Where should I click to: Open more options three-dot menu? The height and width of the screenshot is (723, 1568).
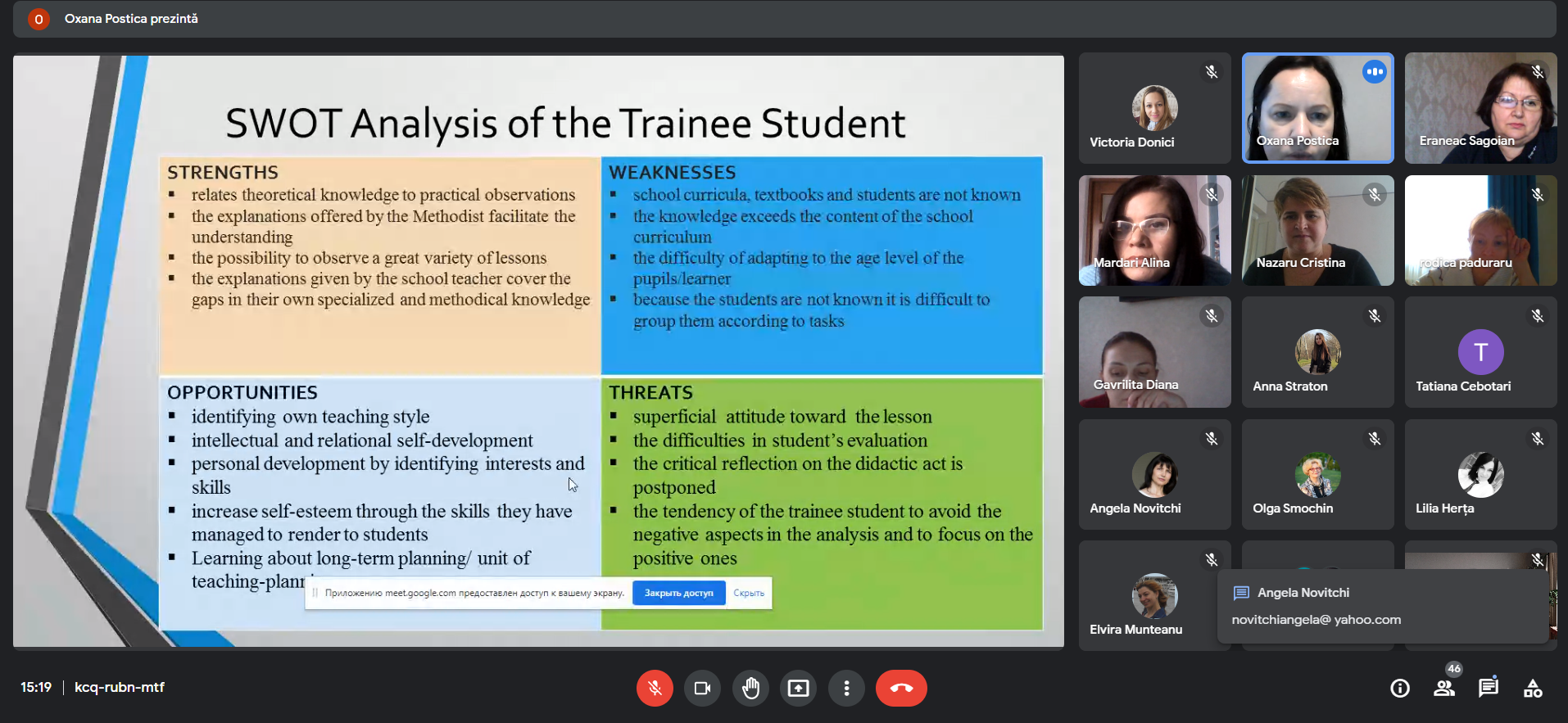846,688
